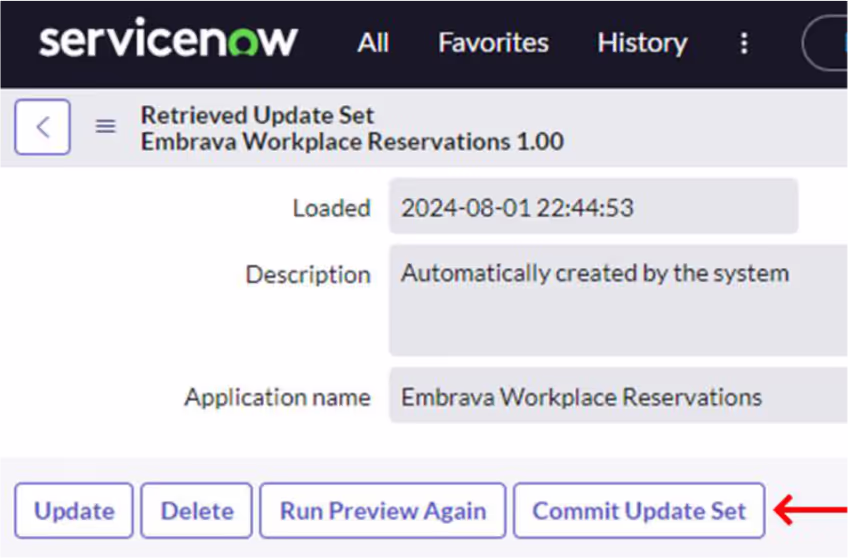Screen dimensions: 848x558
Task: Click the Loaded label
Action: point(332,208)
